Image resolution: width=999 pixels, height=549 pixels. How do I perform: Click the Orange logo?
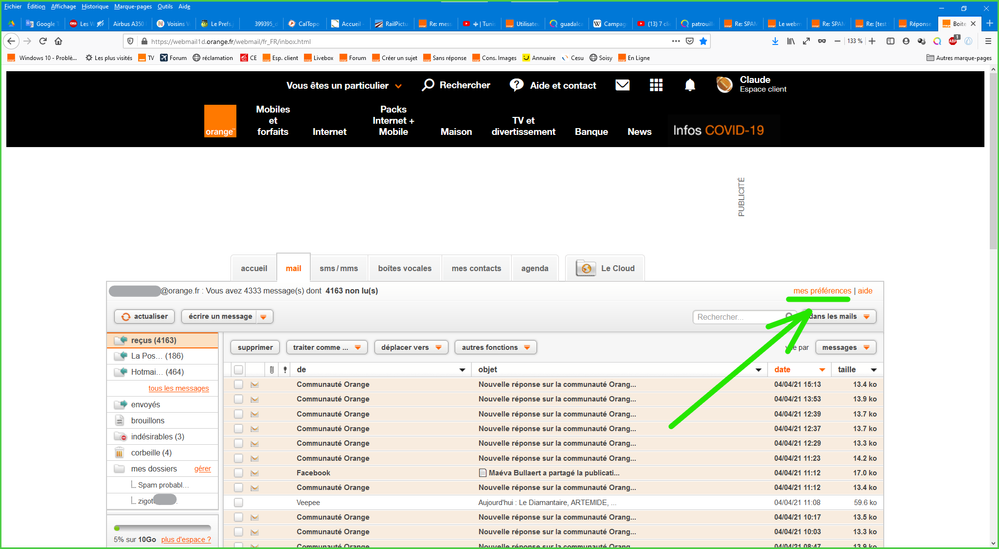click(x=220, y=121)
